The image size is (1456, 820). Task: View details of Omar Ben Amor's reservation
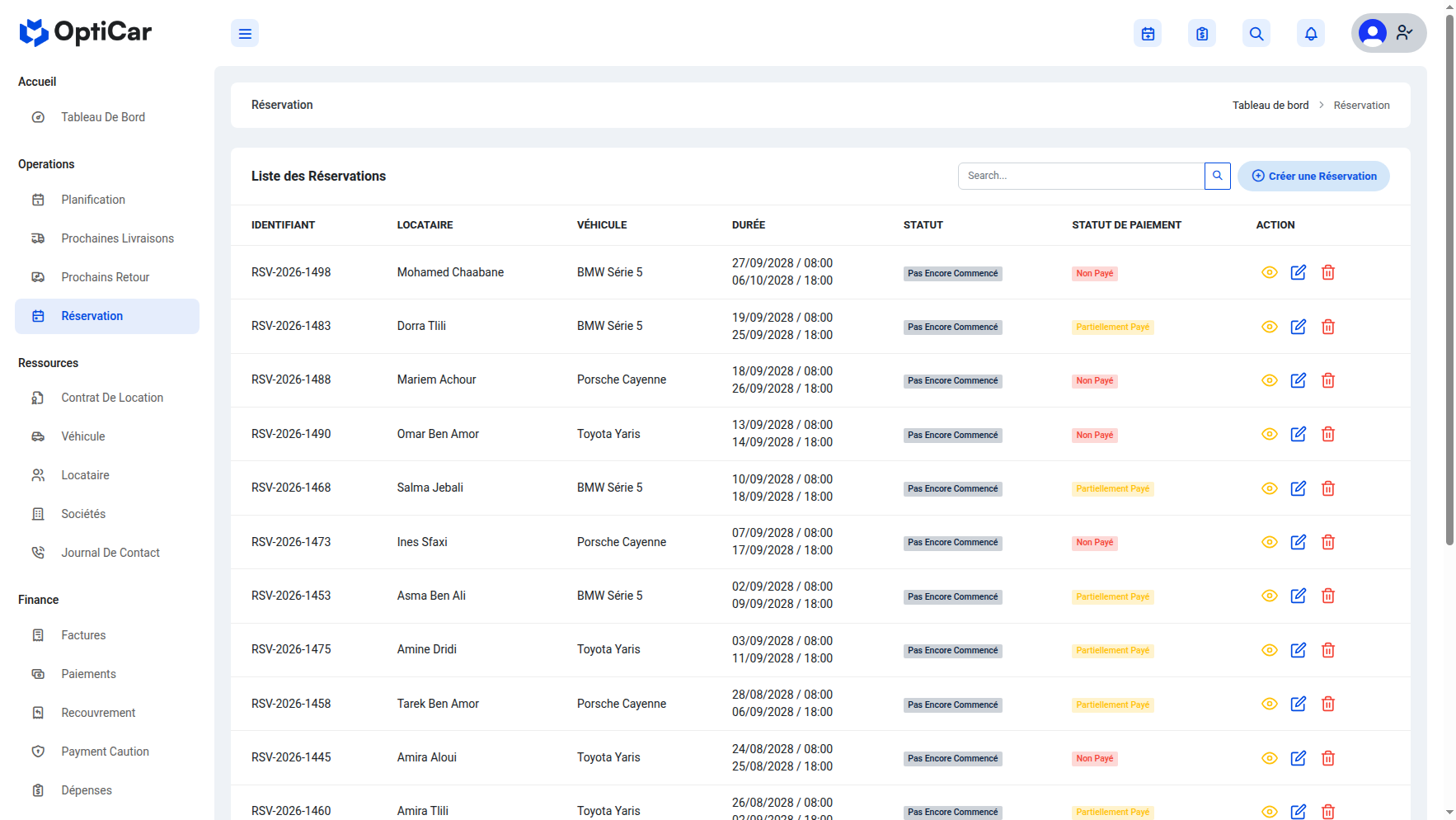[x=1270, y=434]
